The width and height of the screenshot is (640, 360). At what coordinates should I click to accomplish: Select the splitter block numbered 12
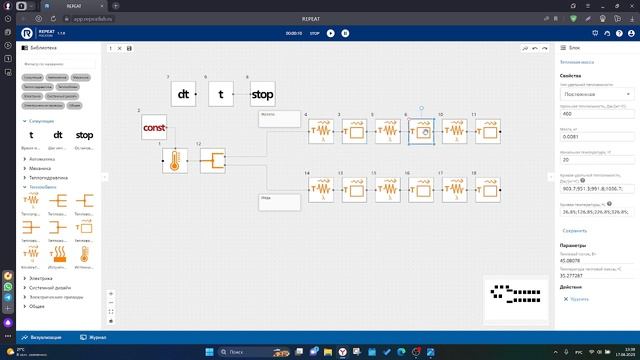[x=213, y=161]
